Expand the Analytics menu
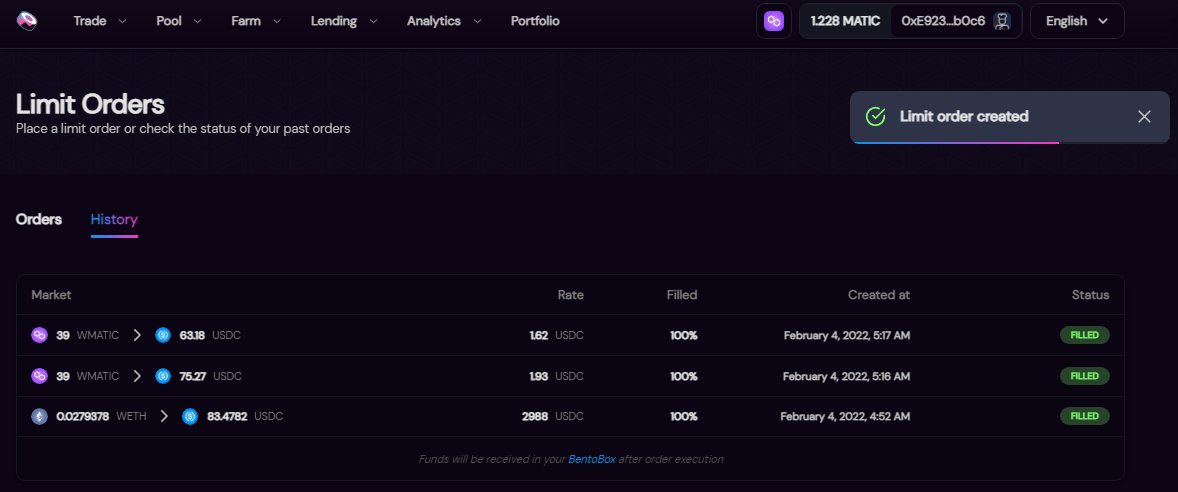This screenshot has width=1178, height=492. click(444, 21)
